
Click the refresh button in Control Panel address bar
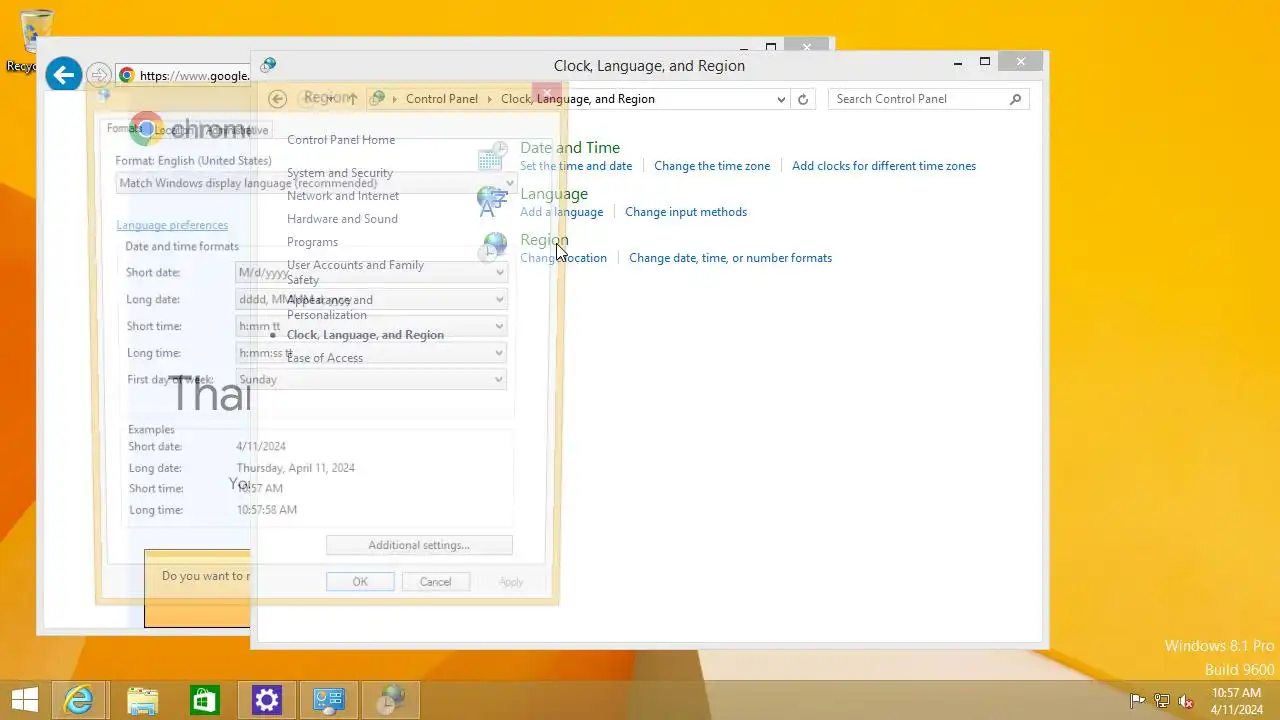tap(803, 99)
